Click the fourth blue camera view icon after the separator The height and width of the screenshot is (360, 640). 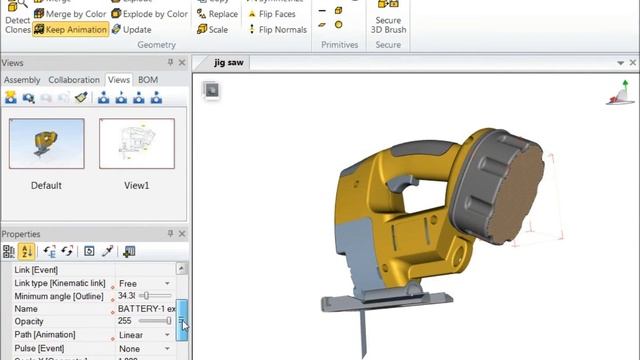[x=156, y=98]
